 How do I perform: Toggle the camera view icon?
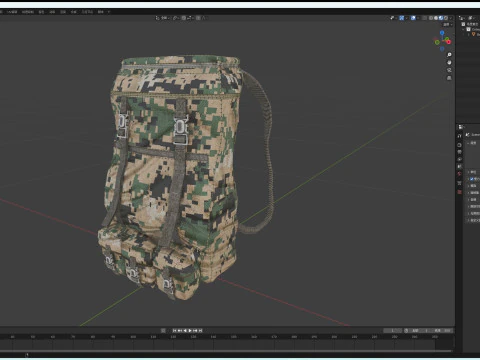pos(449,70)
